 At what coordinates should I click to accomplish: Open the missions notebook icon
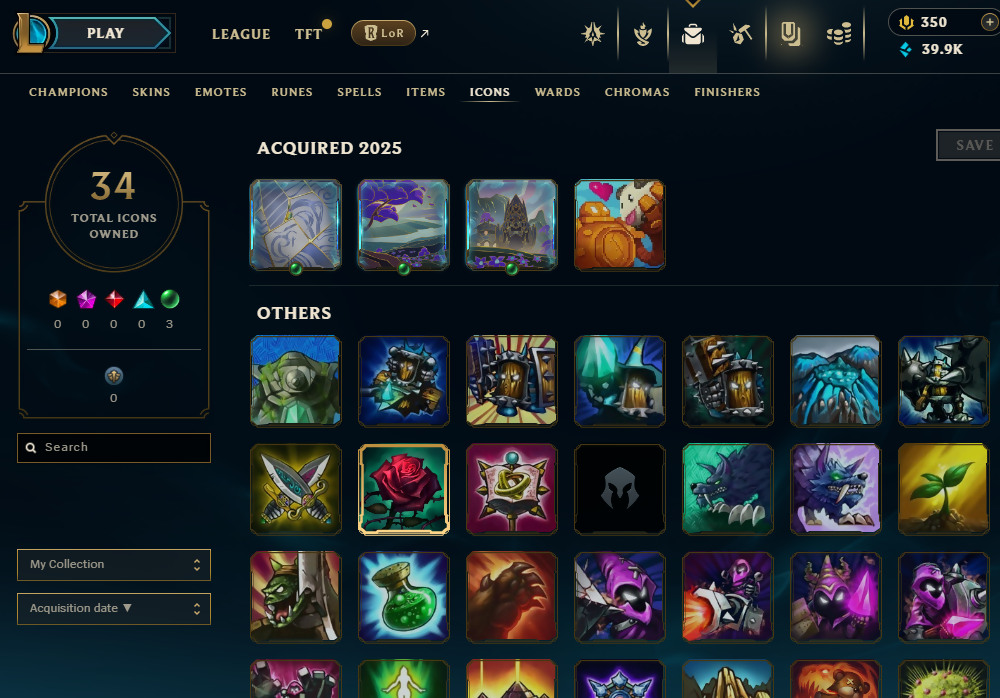click(790, 34)
